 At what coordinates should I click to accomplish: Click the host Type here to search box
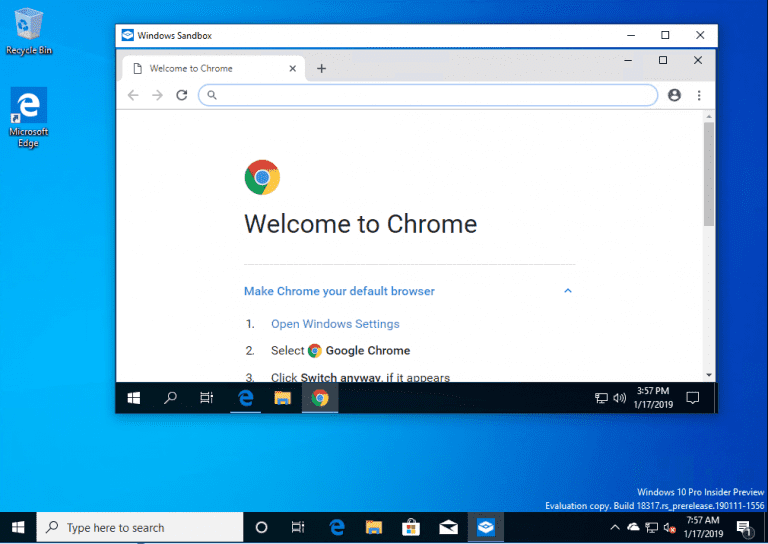tap(140, 527)
